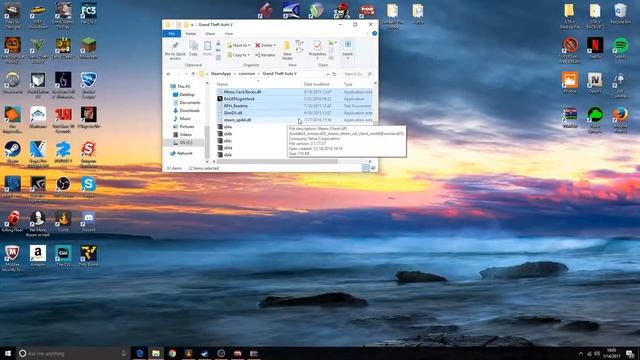Open Microsoft Edge from the taskbar
The image size is (640, 360).
click(140, 353)
